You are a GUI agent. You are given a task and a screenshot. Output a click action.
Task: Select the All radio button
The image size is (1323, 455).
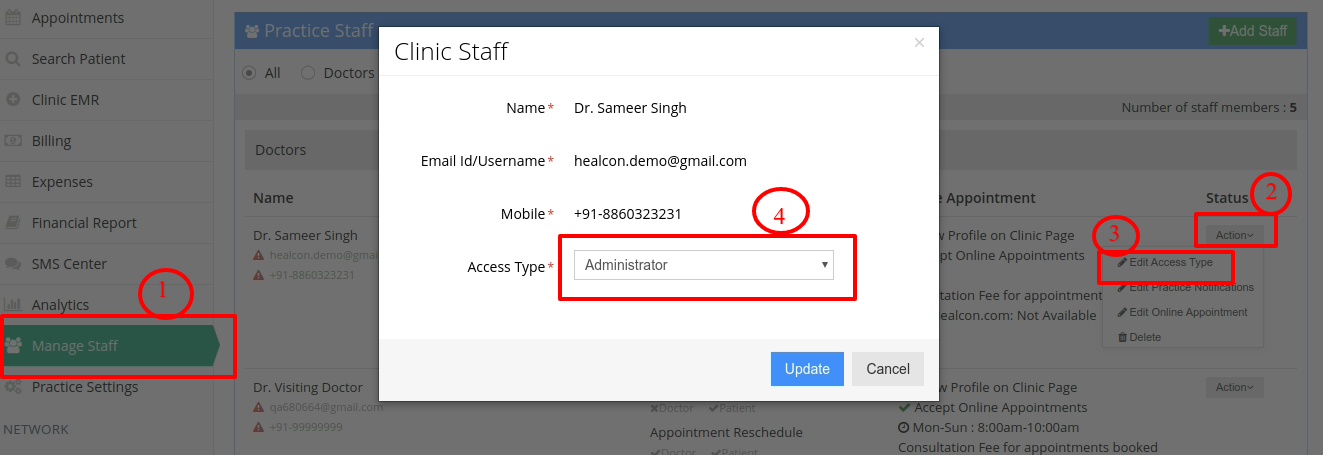248,73
